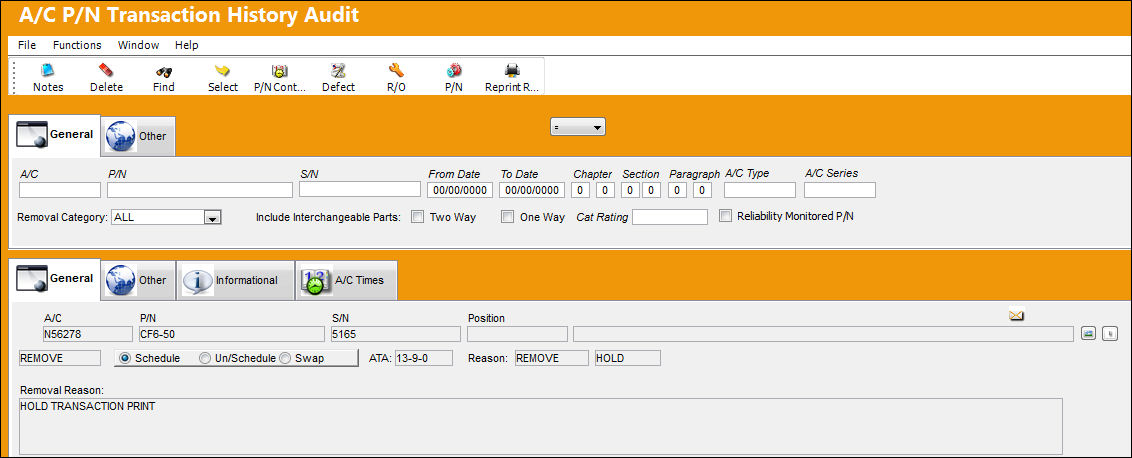Open the Functions menu
Screen dimensions: 1132x458
pos(77,45)
